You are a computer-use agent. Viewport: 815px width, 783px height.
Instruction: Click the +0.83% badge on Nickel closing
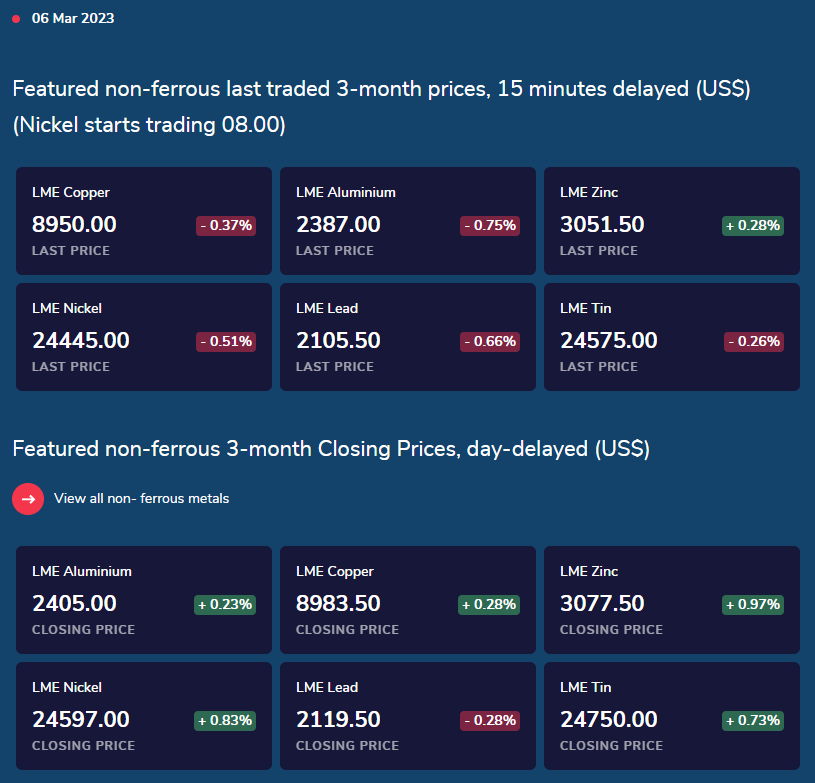pos(225,721)
